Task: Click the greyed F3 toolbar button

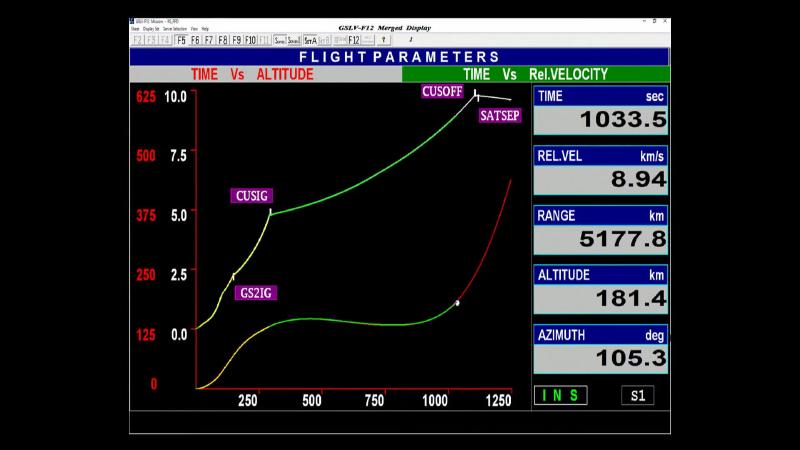Action: [x=152, y=40]
